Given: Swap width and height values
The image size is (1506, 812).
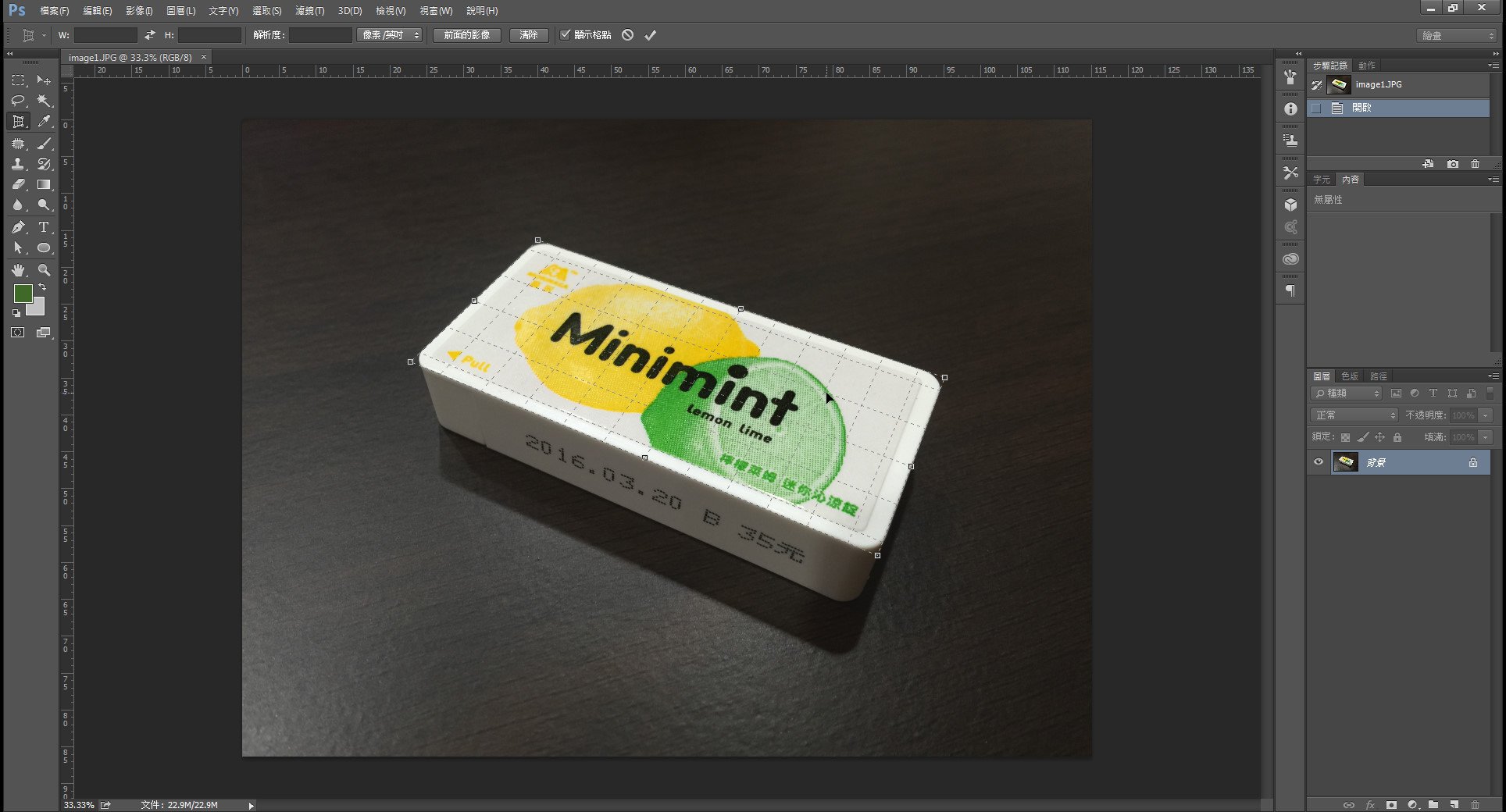Looking at the screenshot, I should (x=150, y=35).
